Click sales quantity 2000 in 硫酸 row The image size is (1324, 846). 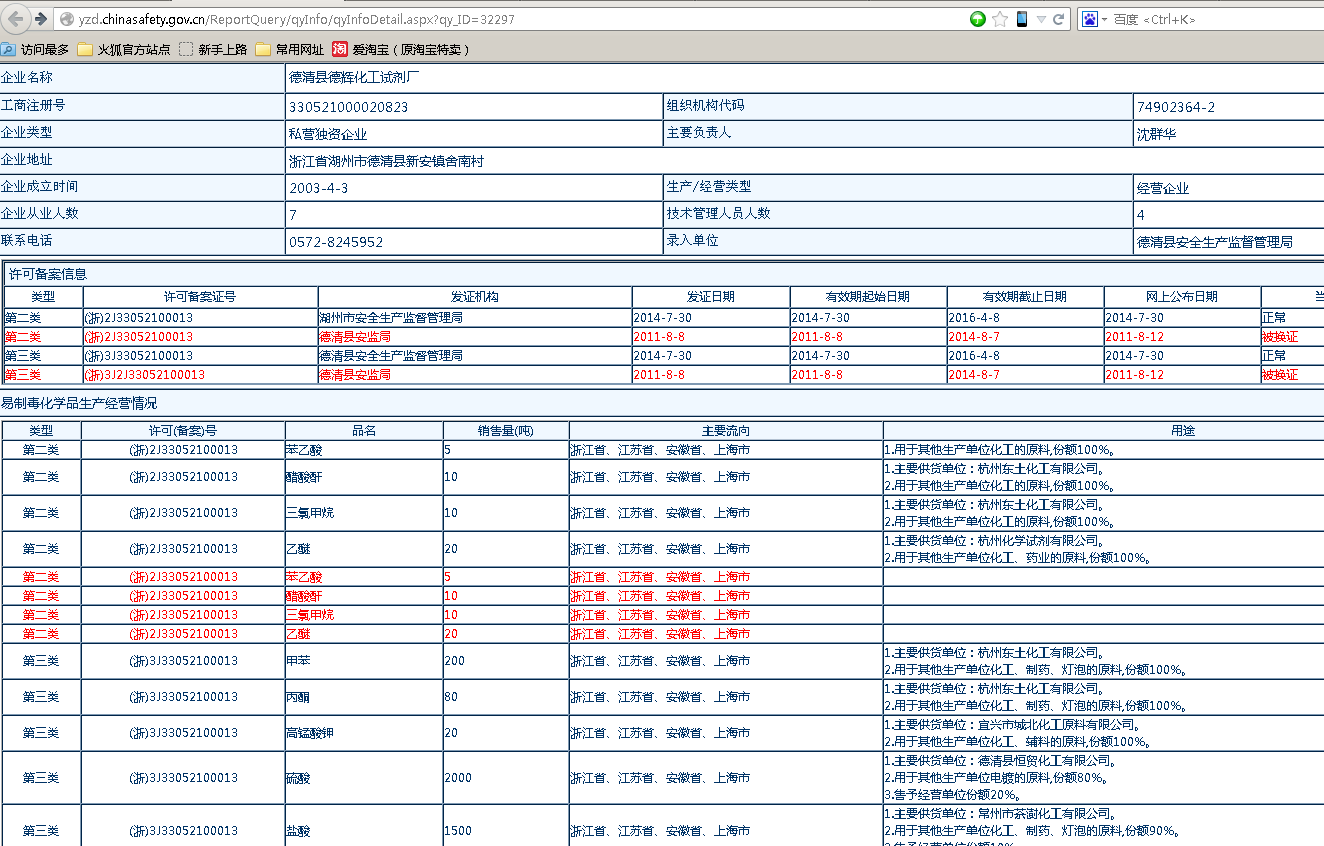click(x=458, y=778)
